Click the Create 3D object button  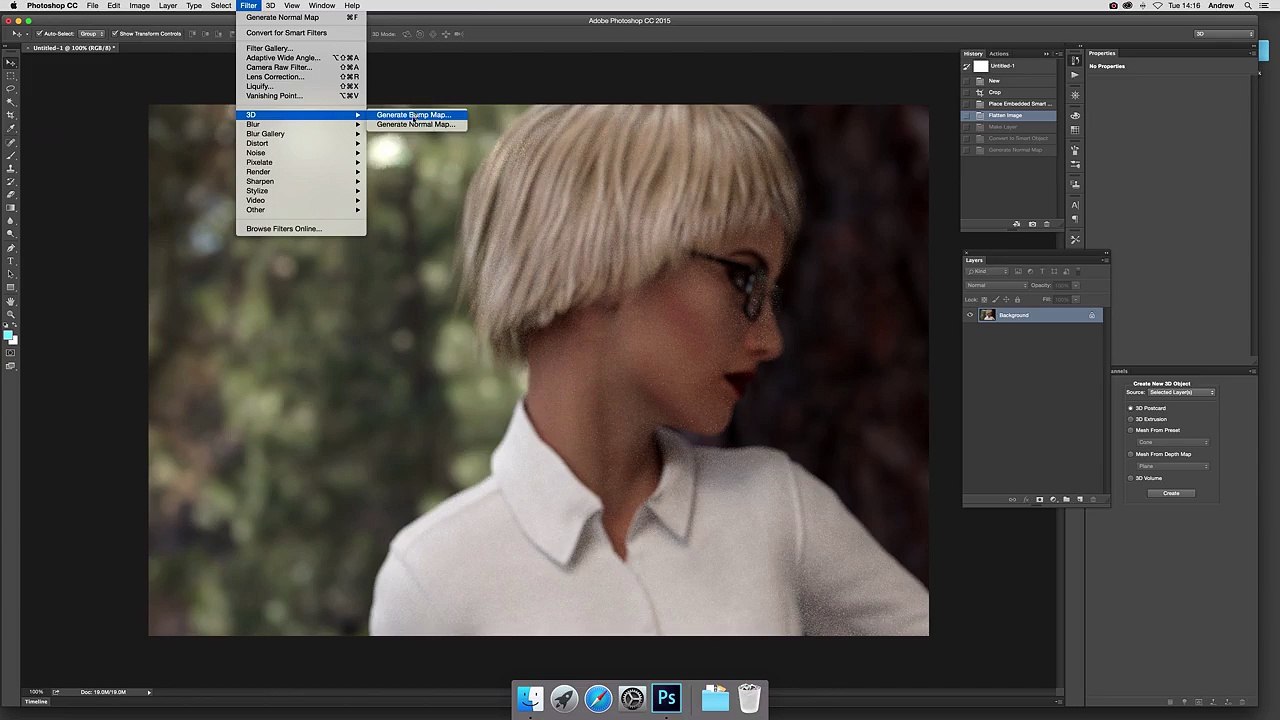[x=1171, y=493]
